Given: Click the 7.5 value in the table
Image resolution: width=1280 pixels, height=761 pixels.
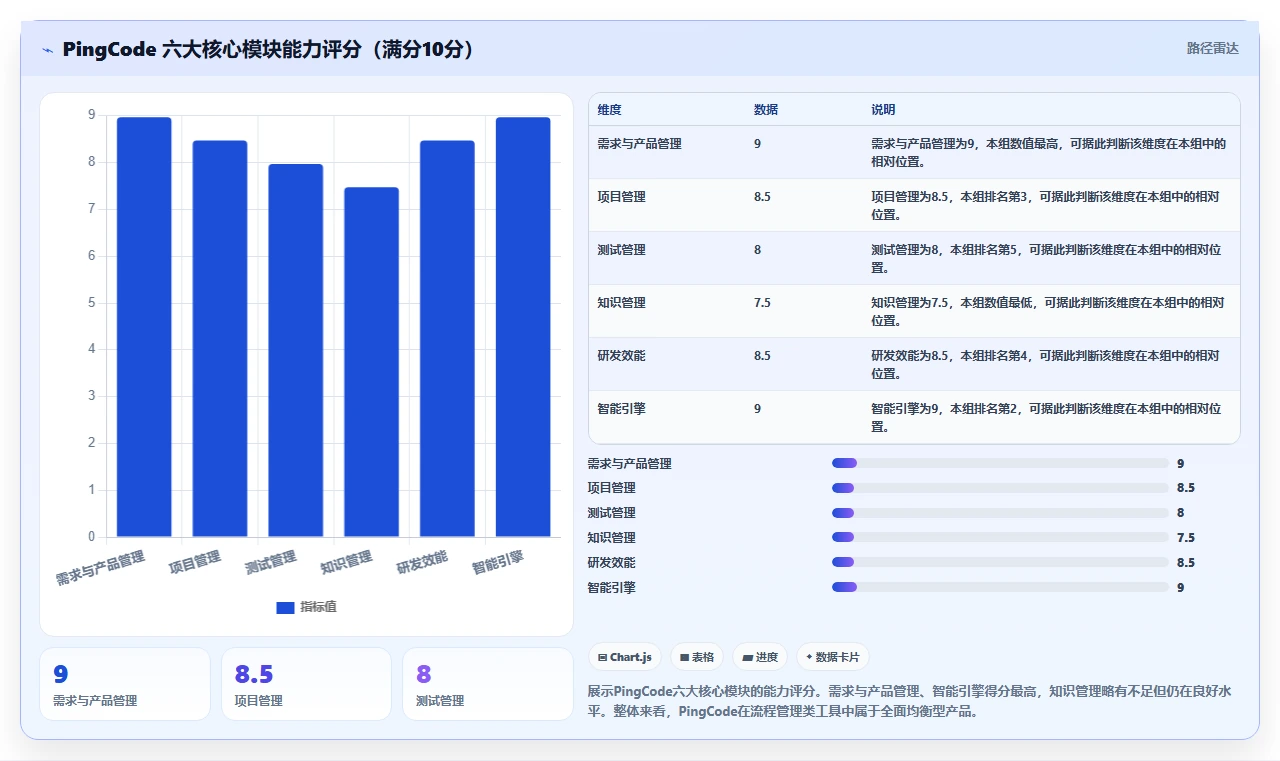Looking at the screenshot, I should 762,303.
